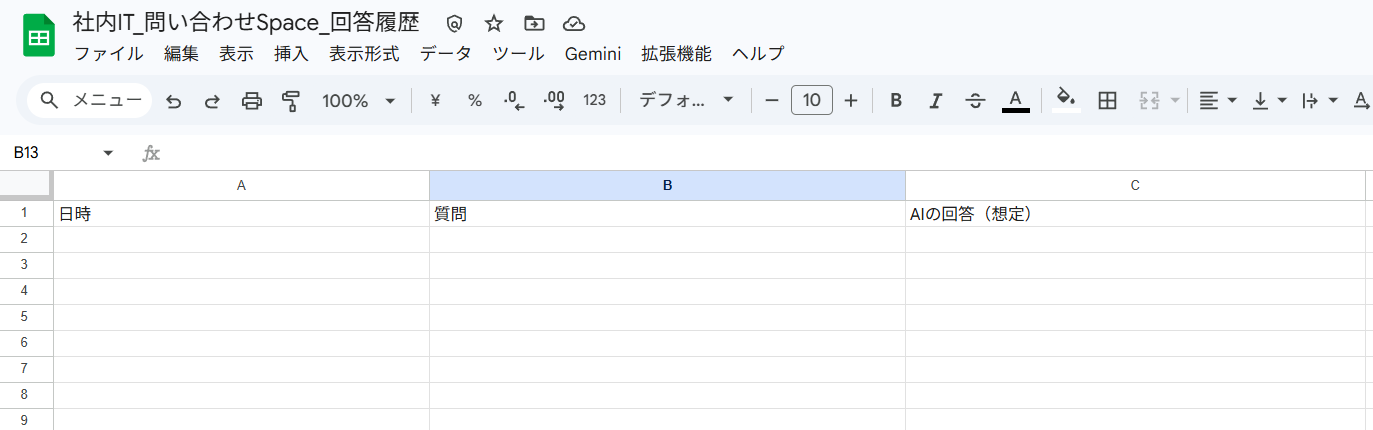
Task: Select the paint format roller icon
Action: (291, 101)
